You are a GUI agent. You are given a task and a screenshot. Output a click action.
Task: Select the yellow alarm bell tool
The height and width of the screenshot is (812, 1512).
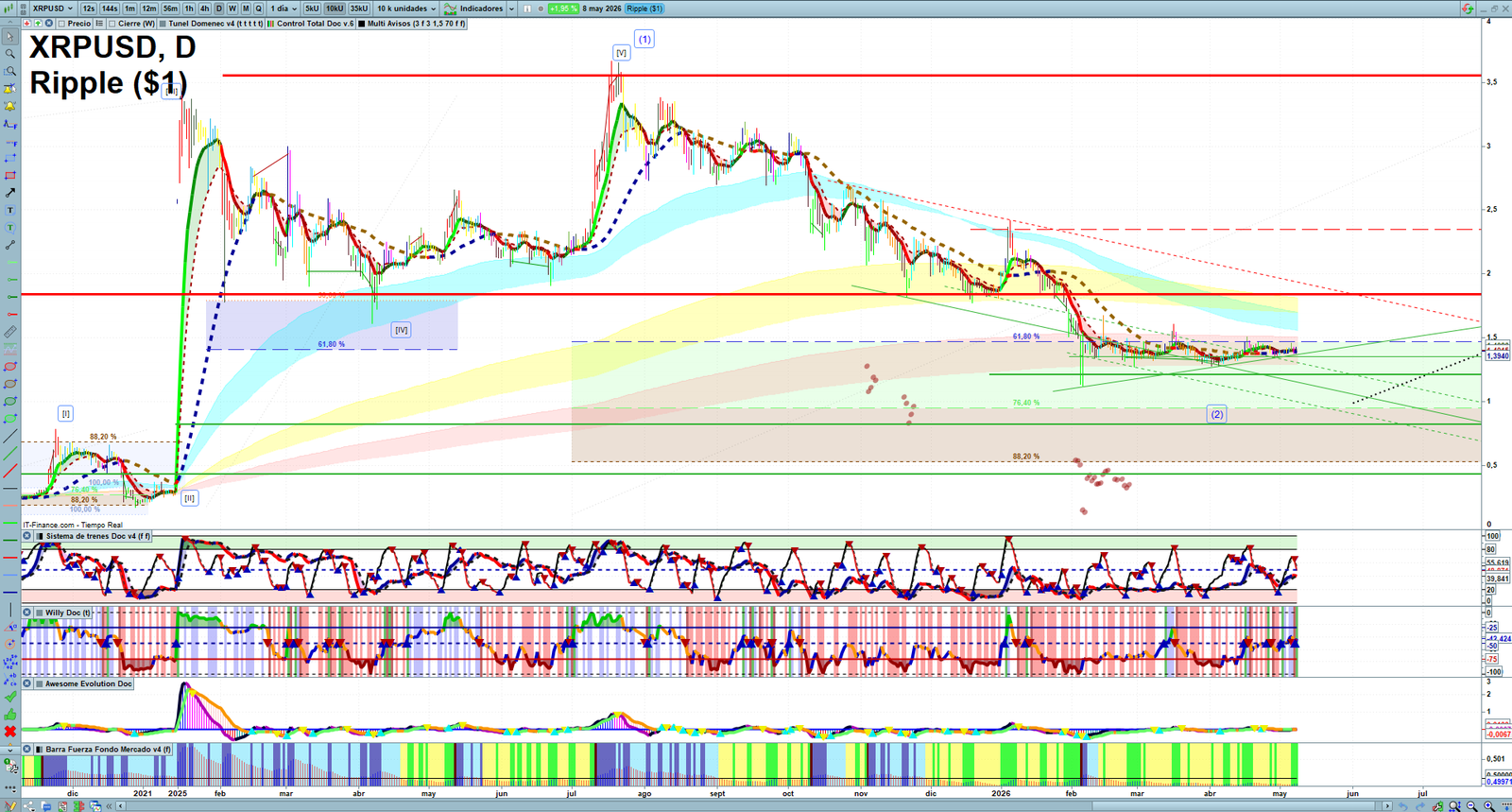coord(10,106)
